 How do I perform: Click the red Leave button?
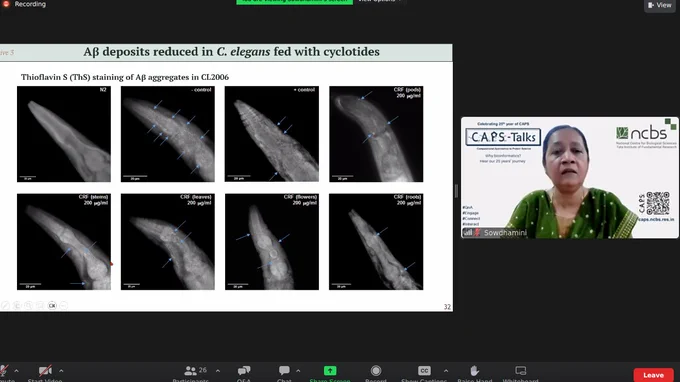[653, 375]
